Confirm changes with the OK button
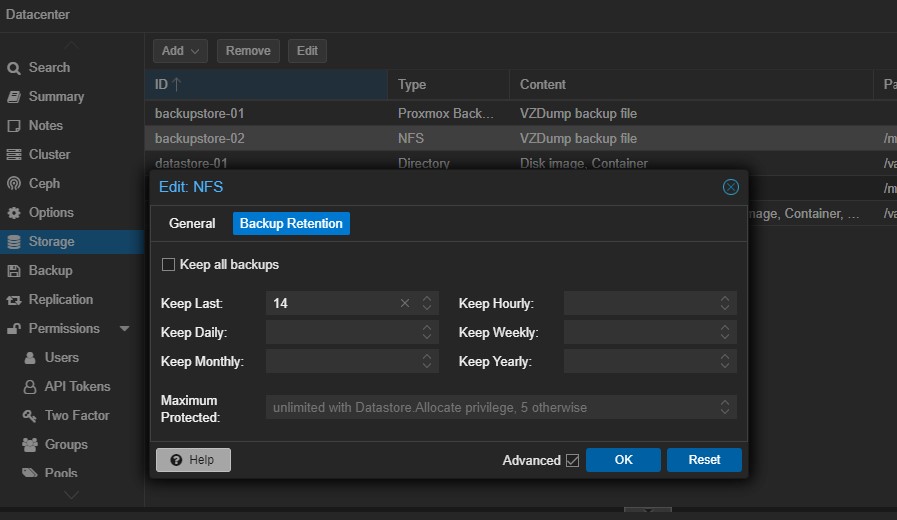The width and height of the screenshot is (897, 520). [x=623, y=460]
